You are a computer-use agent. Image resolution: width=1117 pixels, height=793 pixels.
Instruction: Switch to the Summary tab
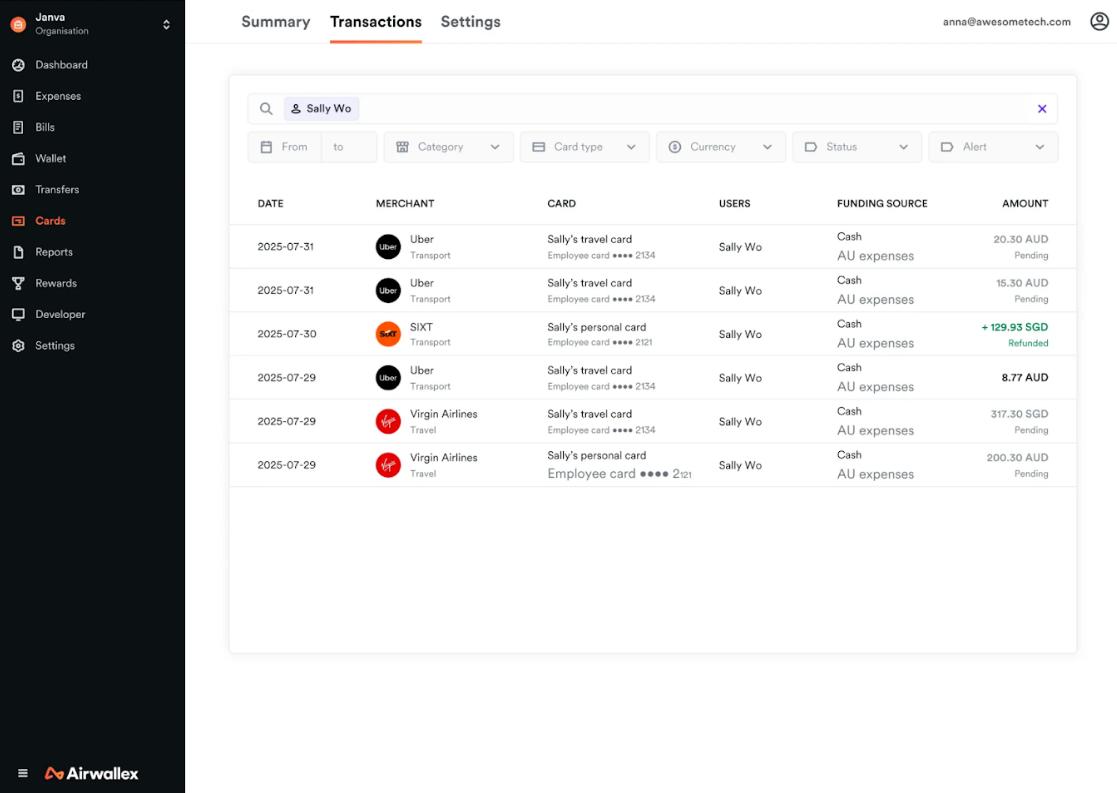tap(275, 22)
